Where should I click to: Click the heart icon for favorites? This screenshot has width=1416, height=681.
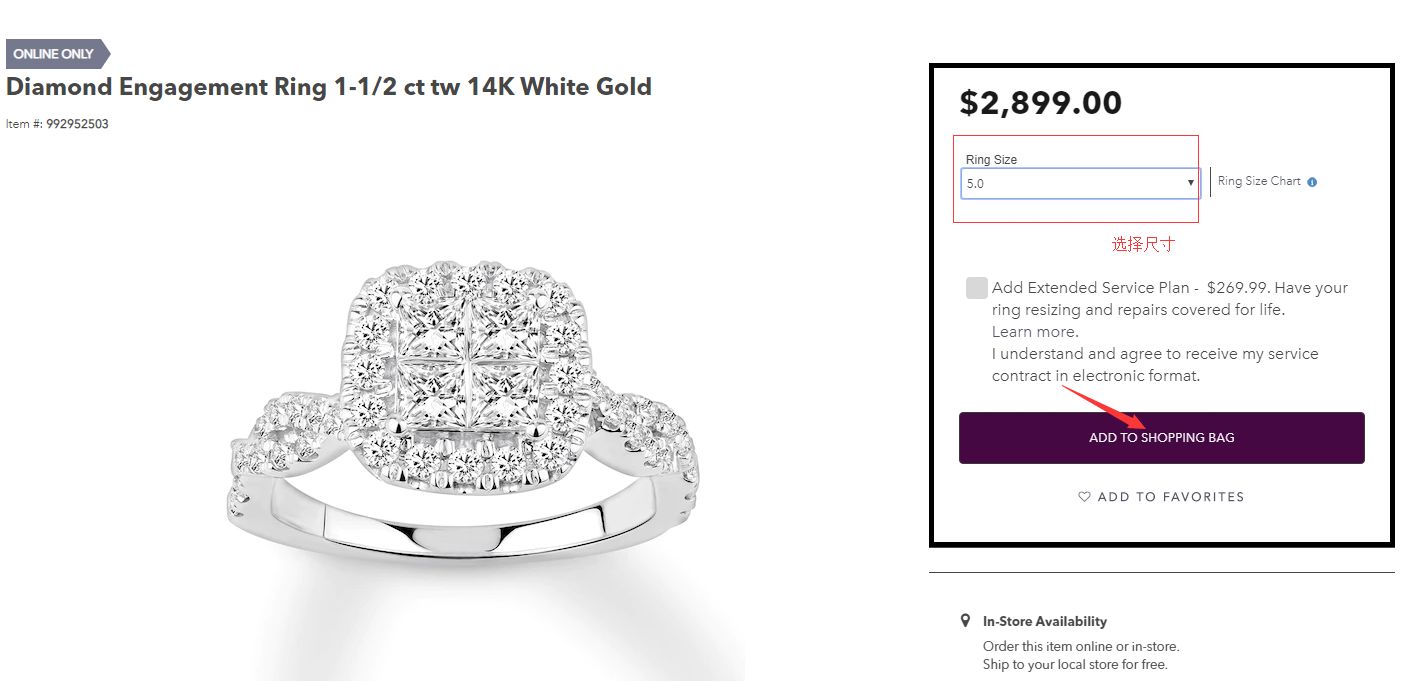[1084, 497]
